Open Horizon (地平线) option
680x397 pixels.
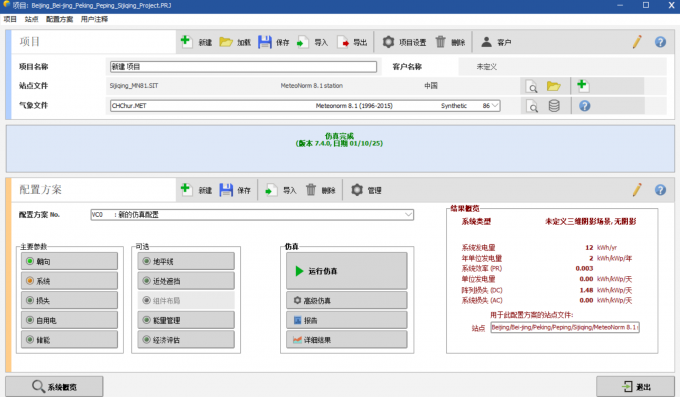click(x=186, y=261)
